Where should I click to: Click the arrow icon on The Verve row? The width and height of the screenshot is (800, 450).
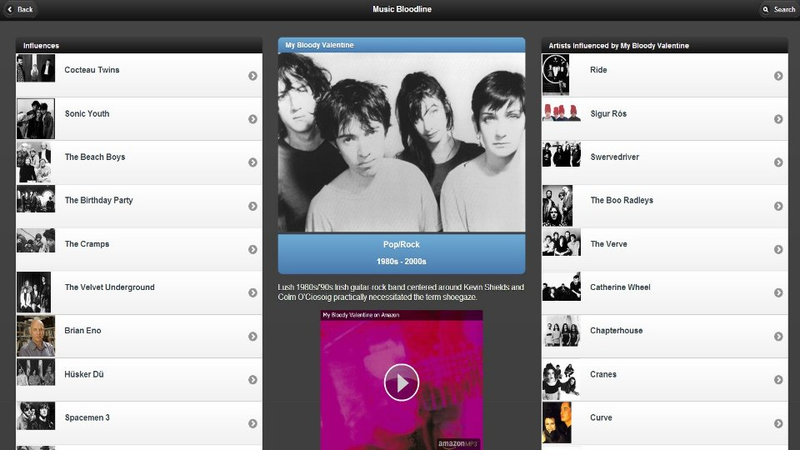pos(778,249)
